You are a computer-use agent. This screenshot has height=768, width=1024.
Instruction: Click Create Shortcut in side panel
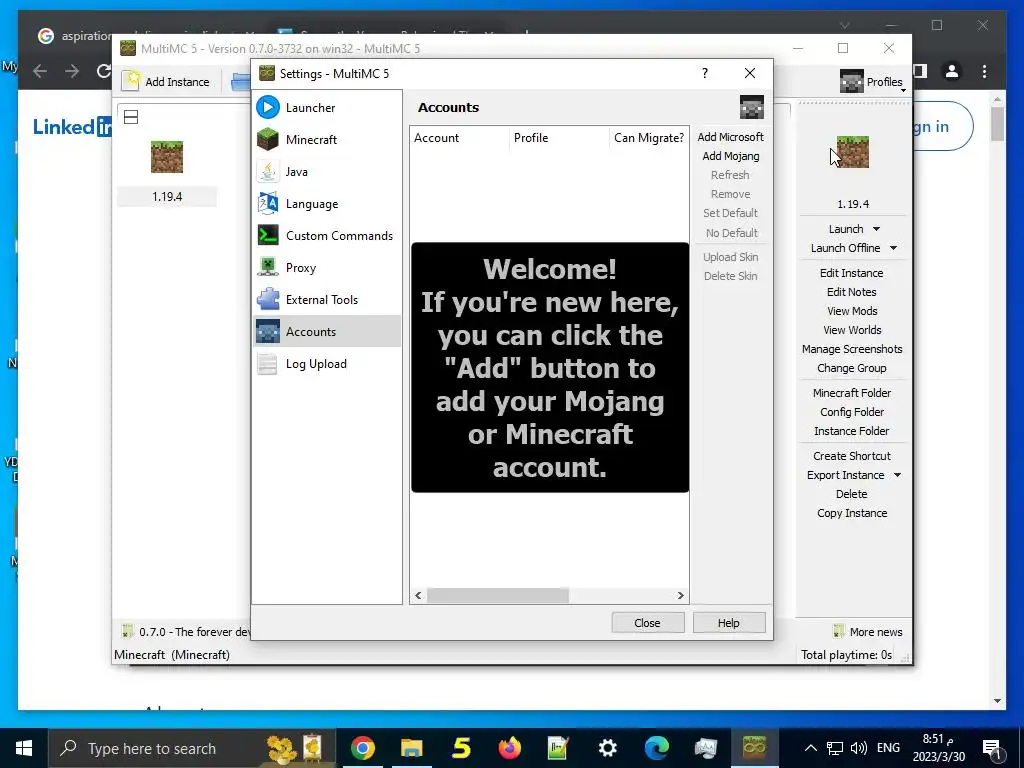852,456
